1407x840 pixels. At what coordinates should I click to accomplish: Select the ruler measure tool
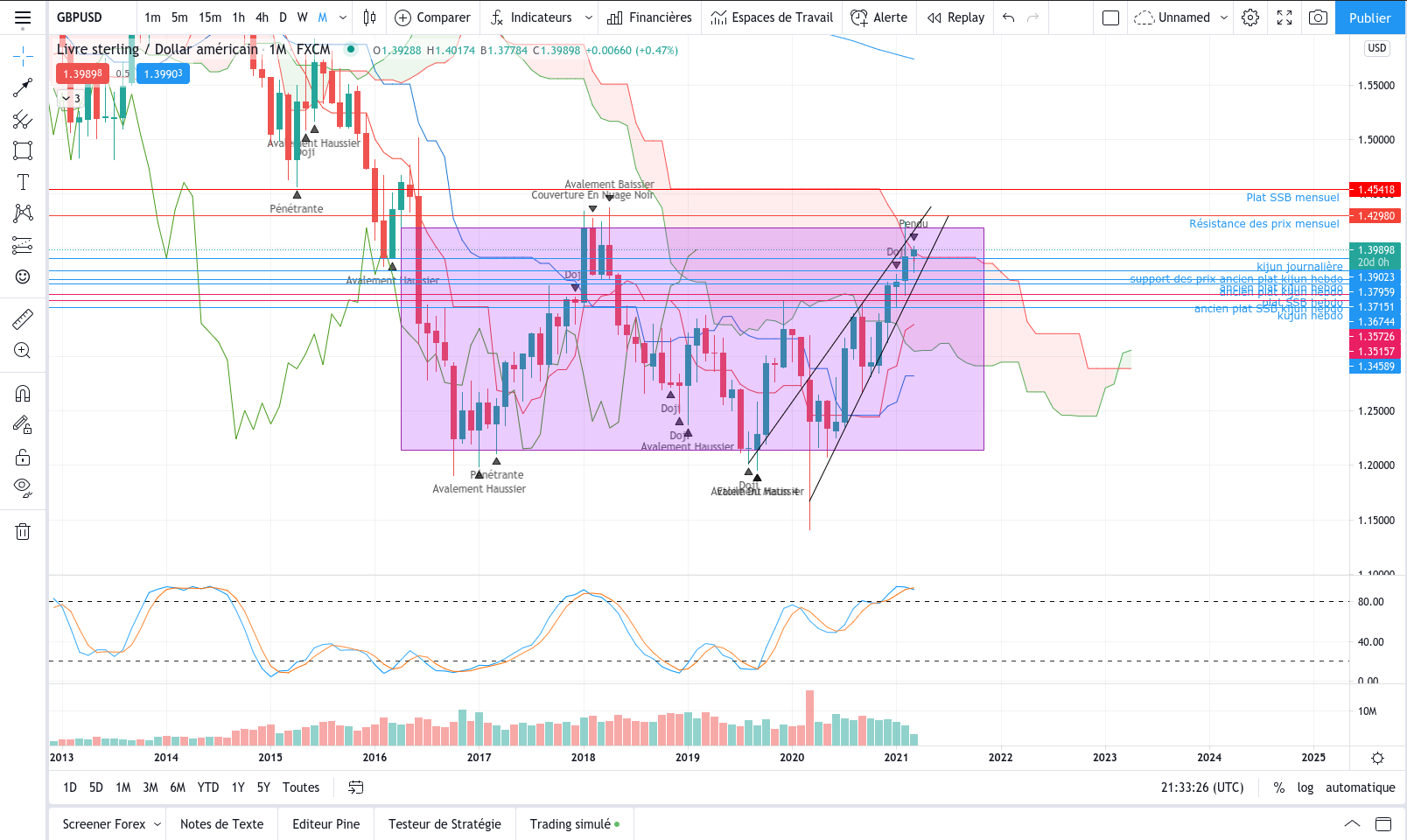(x=23, y=319)
